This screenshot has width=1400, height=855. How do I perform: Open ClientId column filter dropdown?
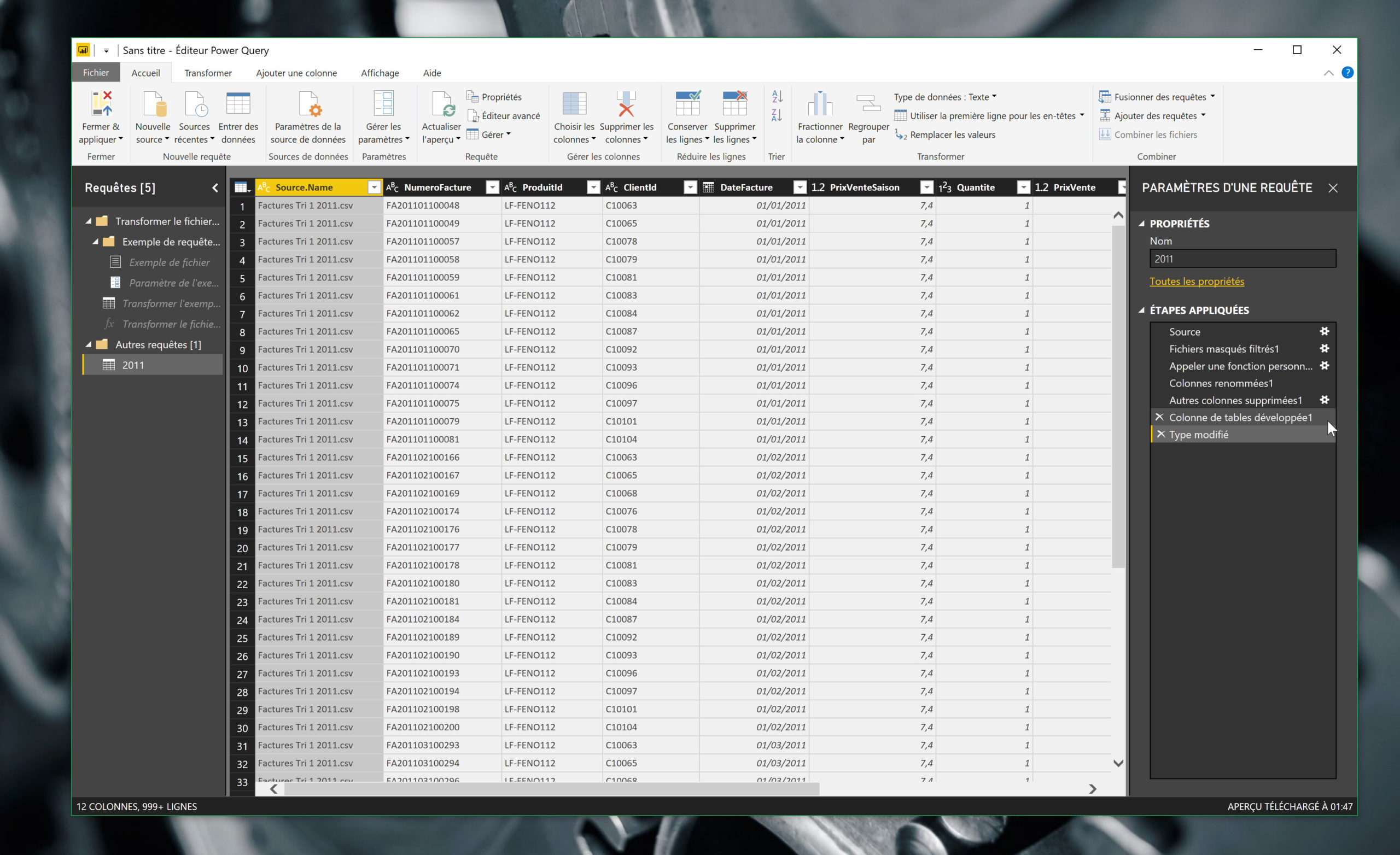690,187
